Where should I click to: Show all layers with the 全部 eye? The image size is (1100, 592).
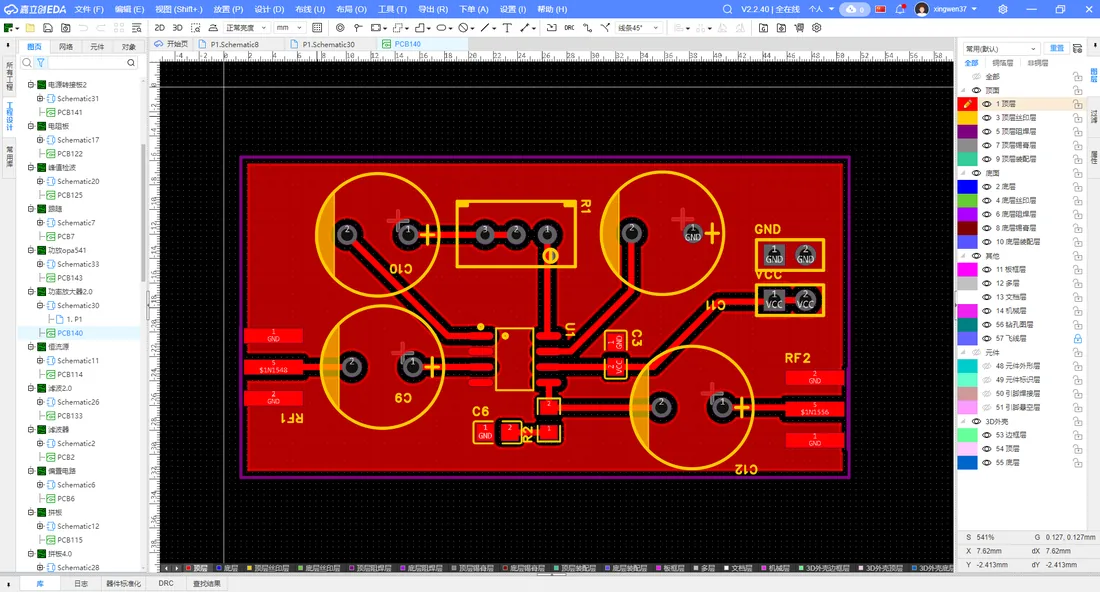[x=976, y=76]
